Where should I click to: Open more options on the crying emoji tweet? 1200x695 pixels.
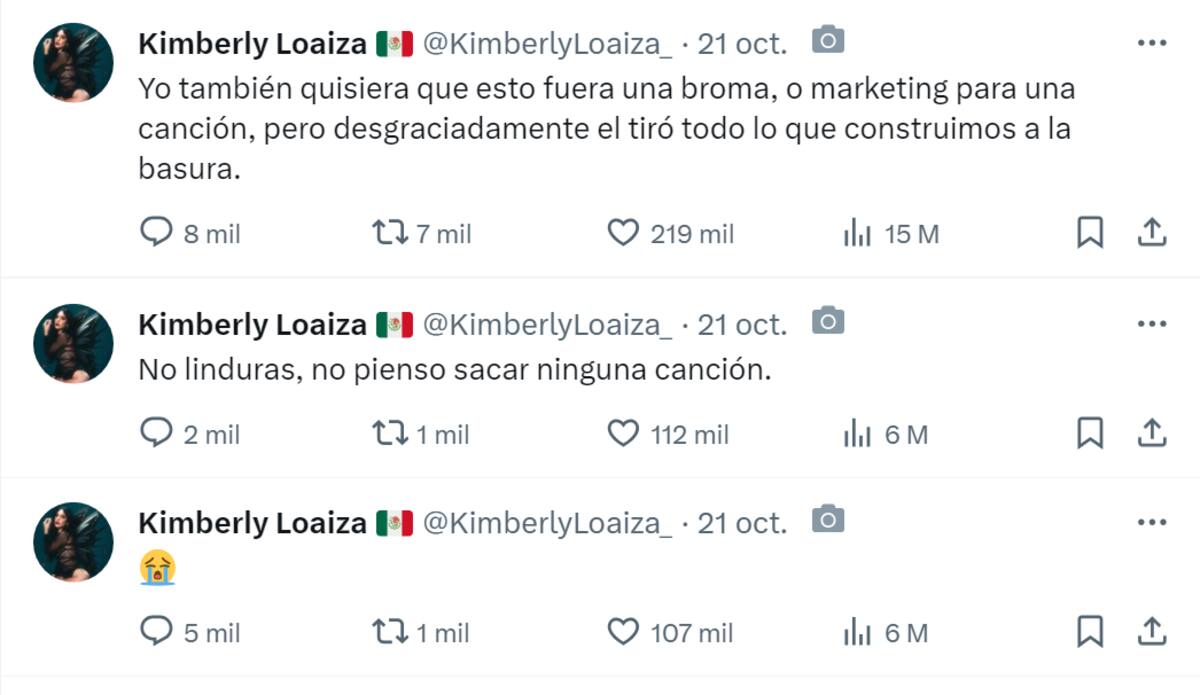coord(1152,522)
